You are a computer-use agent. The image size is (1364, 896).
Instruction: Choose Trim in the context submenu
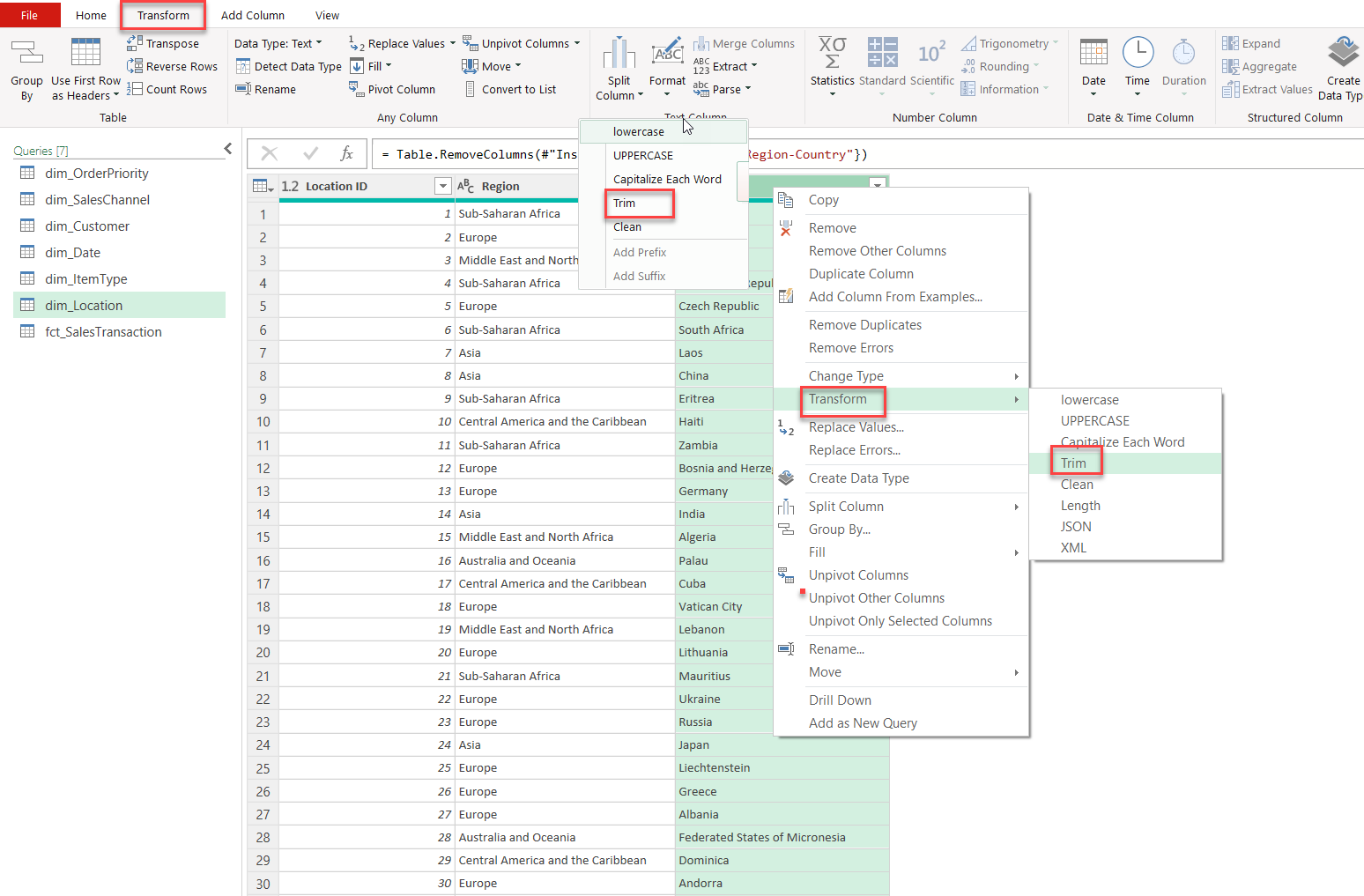tap(1073, 463)
